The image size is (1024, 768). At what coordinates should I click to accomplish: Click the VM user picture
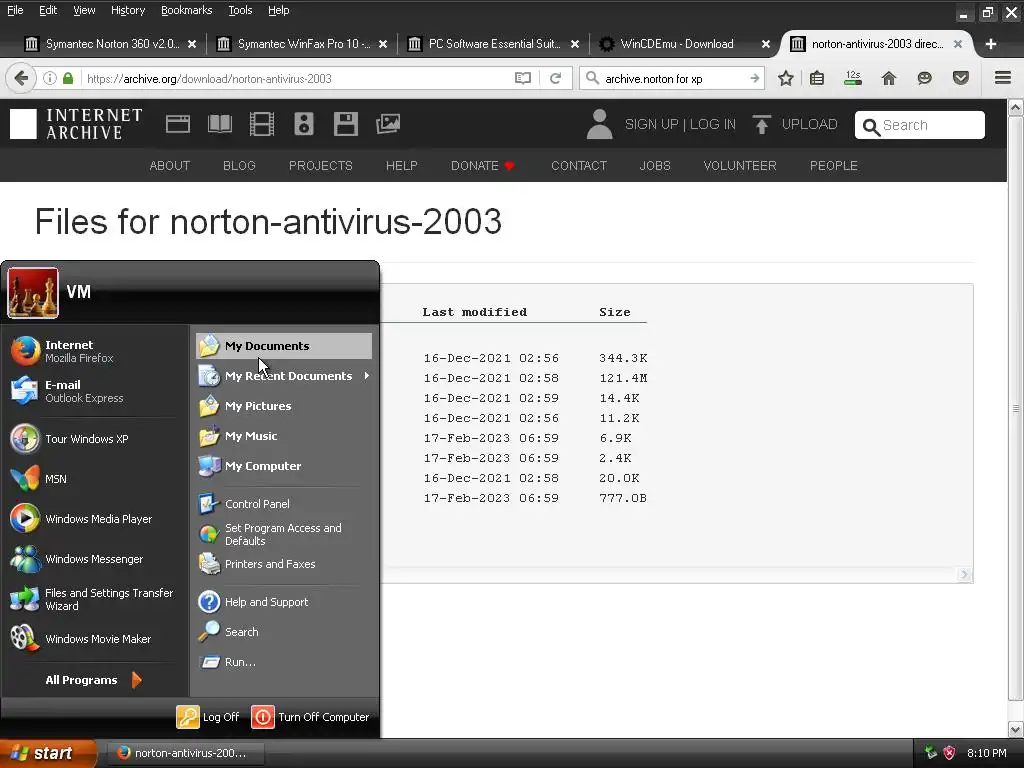pos(33,293)
